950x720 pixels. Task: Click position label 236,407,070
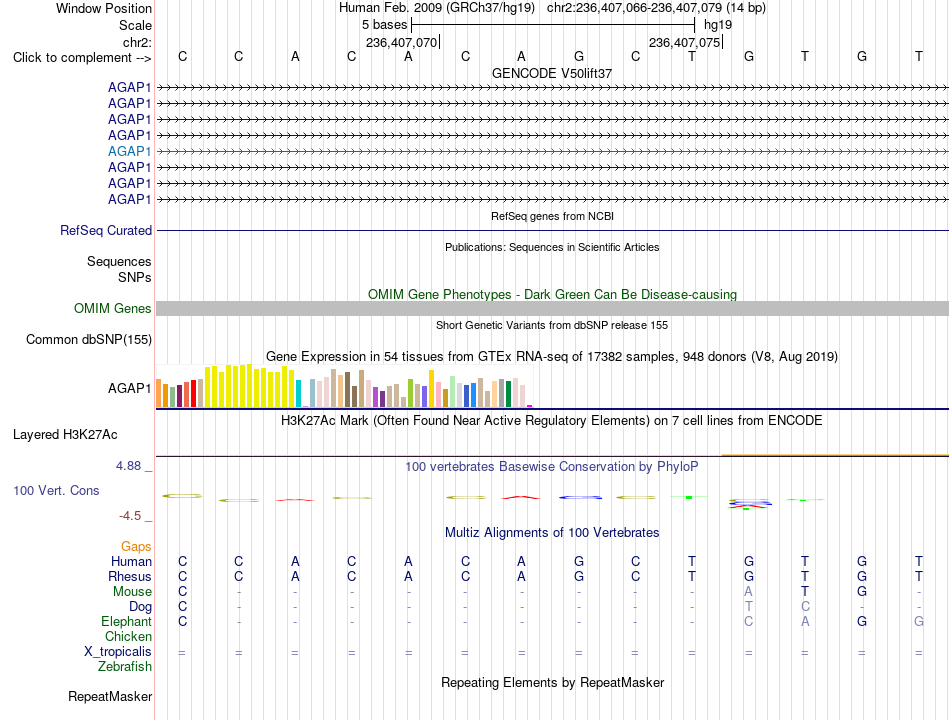[x=402, y=42]
